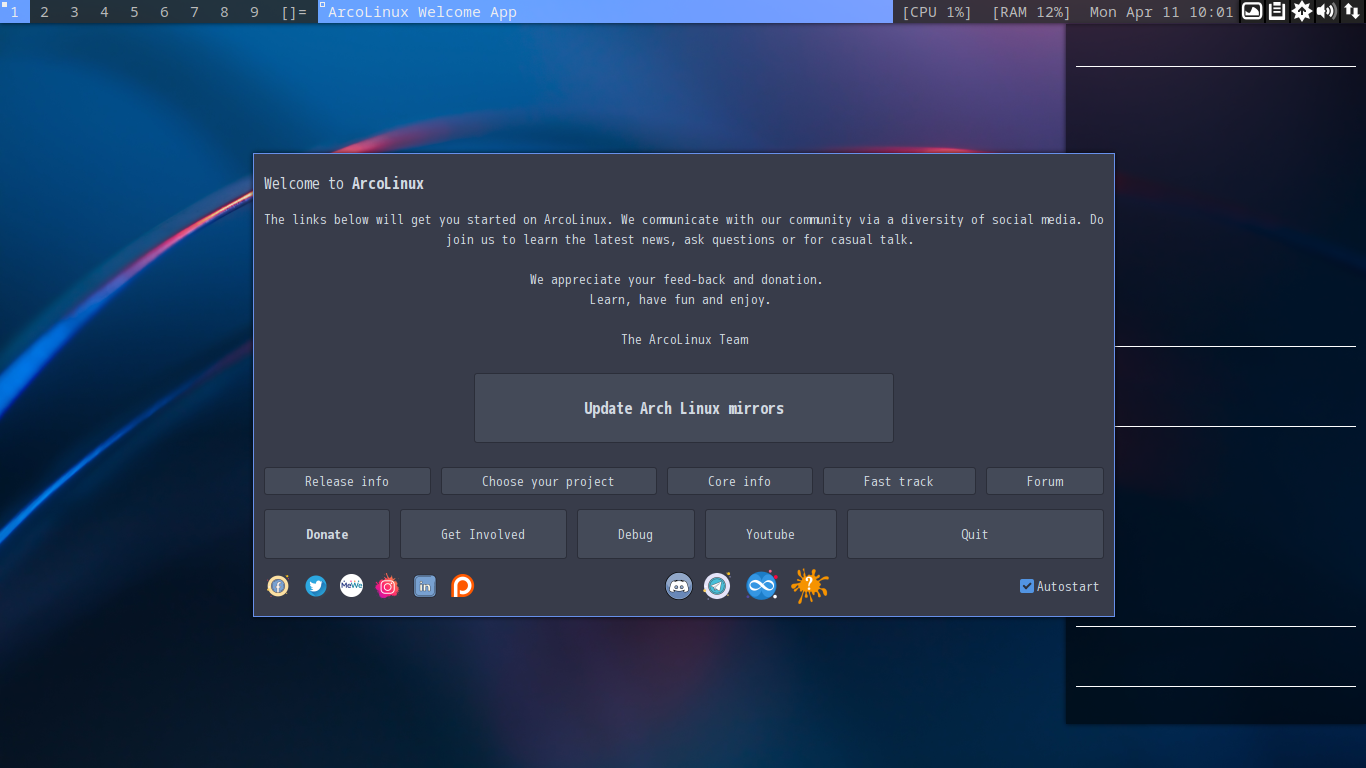Viewport: 1366px width, 768px height.
Task: Switch to workspace 7
Action: pos(194,12)
